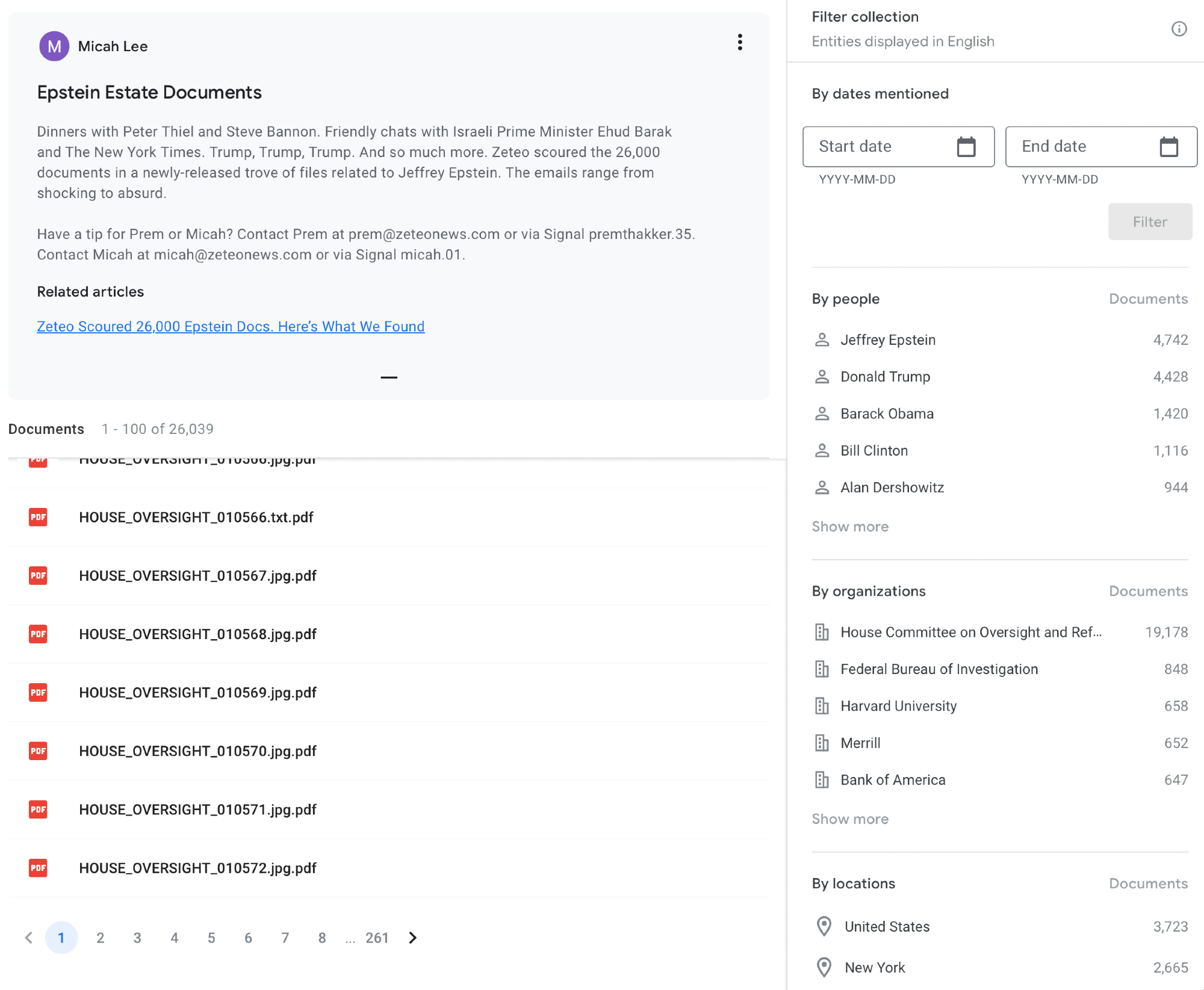Go to next page with right chevron
The width and height of the screenshot is (1204, 990).
[413, 938]
